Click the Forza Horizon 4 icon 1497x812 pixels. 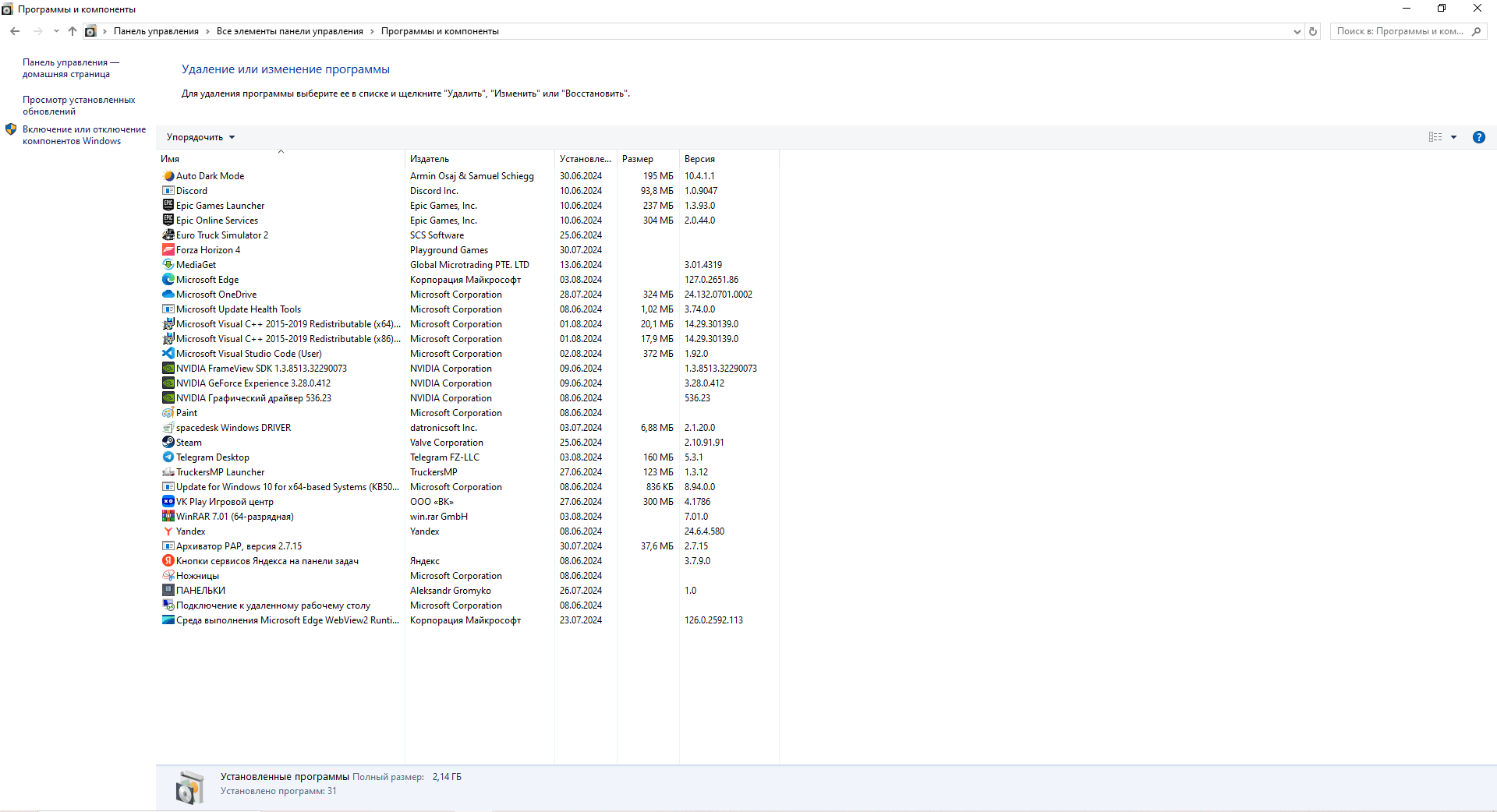168,250
